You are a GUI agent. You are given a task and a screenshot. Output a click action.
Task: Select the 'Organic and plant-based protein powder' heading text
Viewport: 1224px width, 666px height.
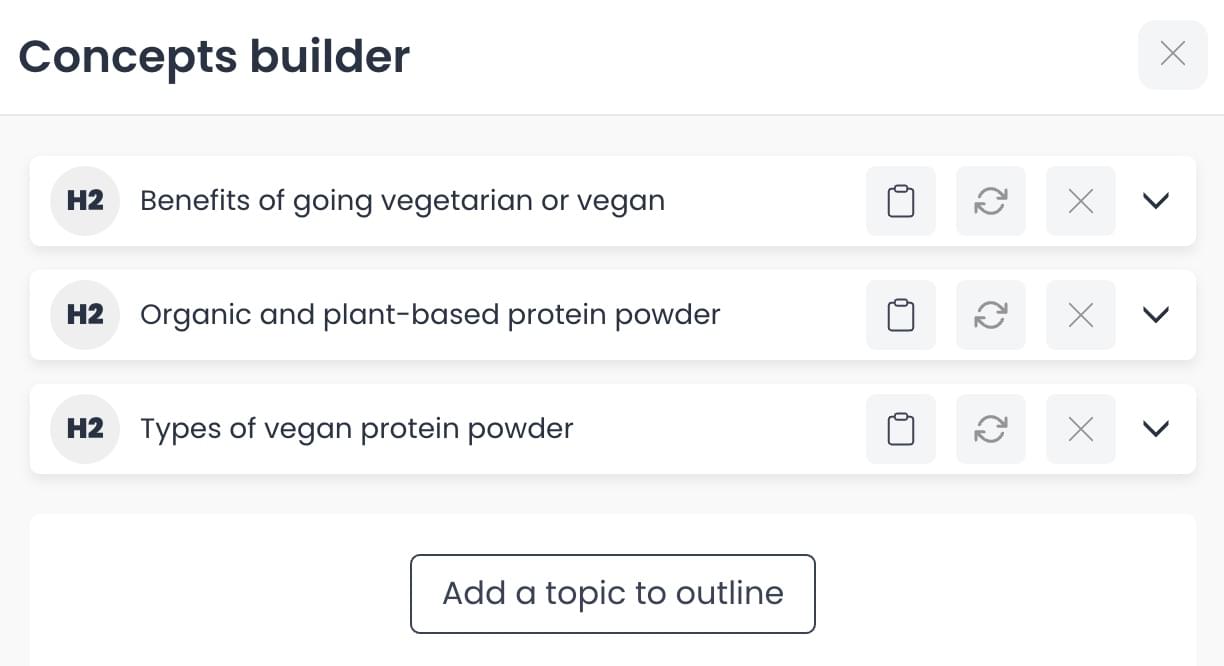430,315
